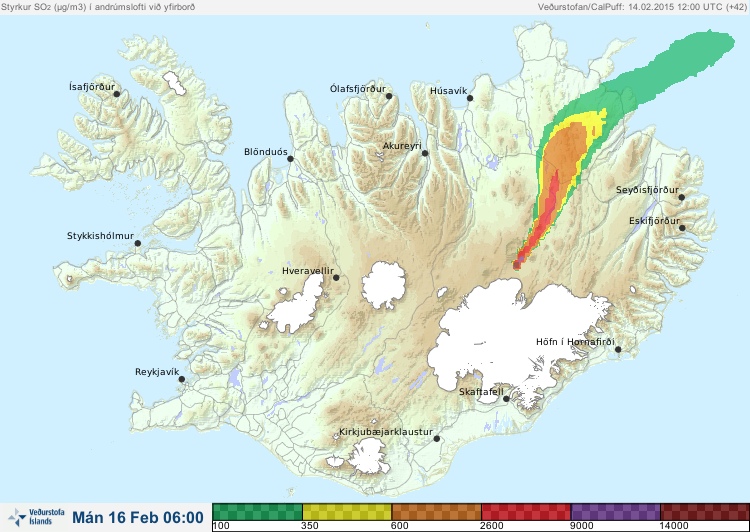The height and width of the screenshot is (532, 750).
Task: Click the Kirkjubæjarklaustur label
Action: (386, 432)
